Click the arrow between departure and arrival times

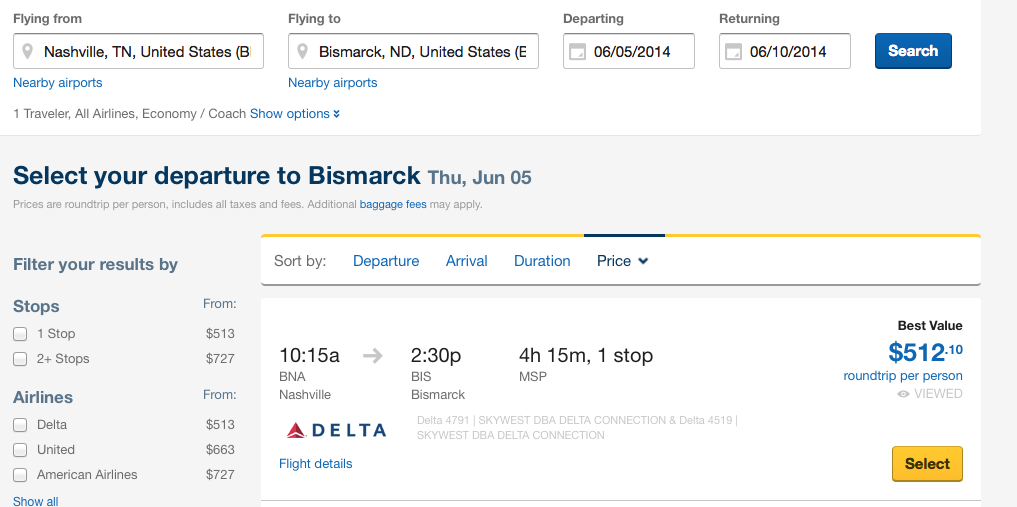(373, 355)
